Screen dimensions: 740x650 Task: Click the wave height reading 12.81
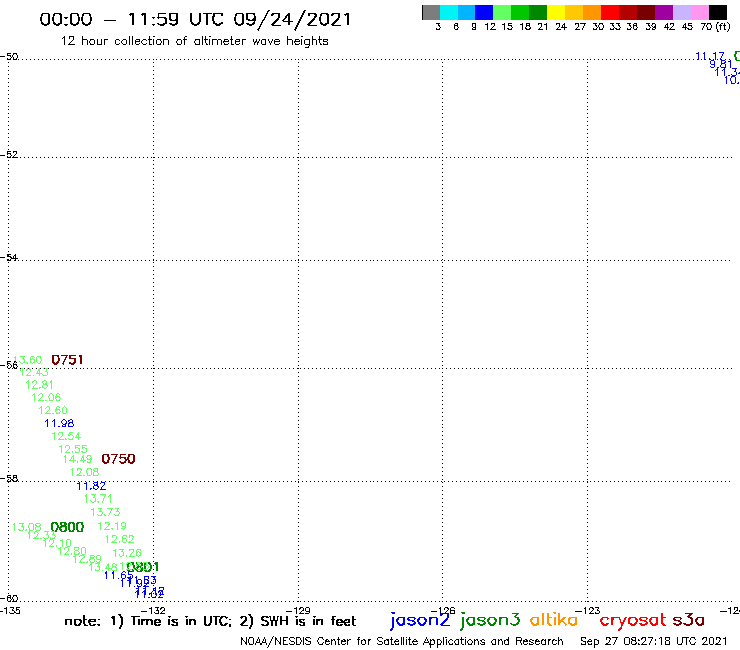pos(40,385)
